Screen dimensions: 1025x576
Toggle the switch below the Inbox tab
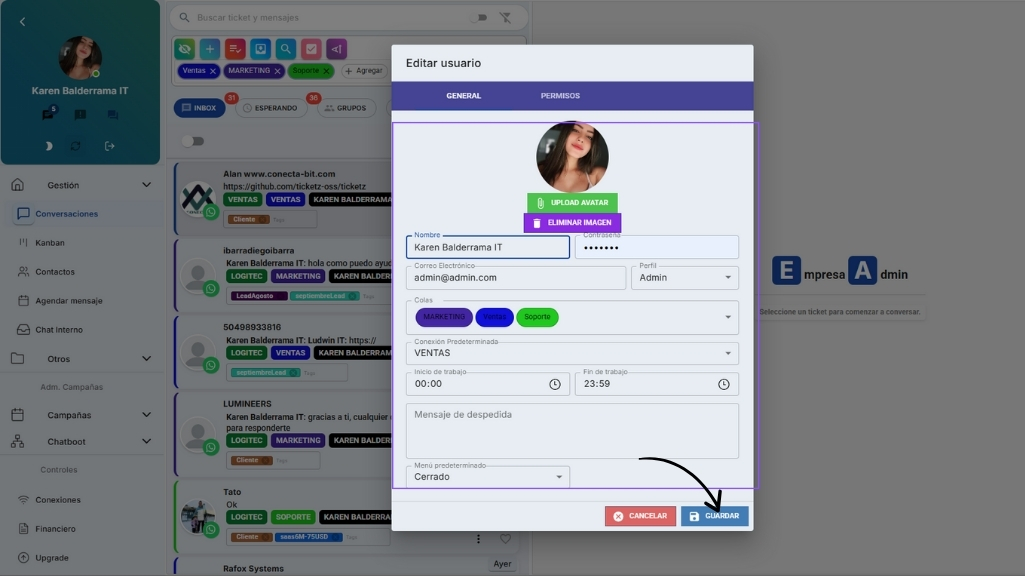pyautogui.click(x=191, y=141)
